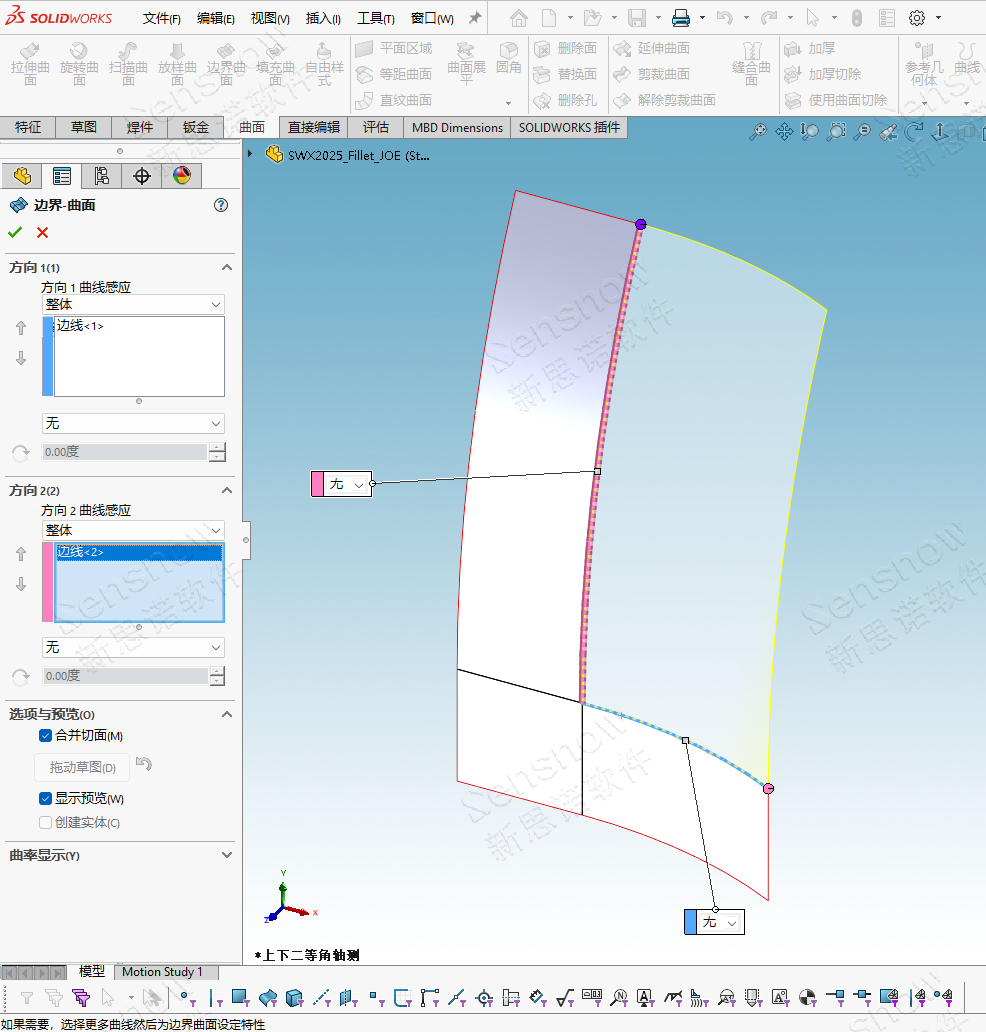Image resolution: width=986 pixels, height=1032 pixels.
Task: Select the 缝合曲面 knit surface tool
Action: coord(751,66)
